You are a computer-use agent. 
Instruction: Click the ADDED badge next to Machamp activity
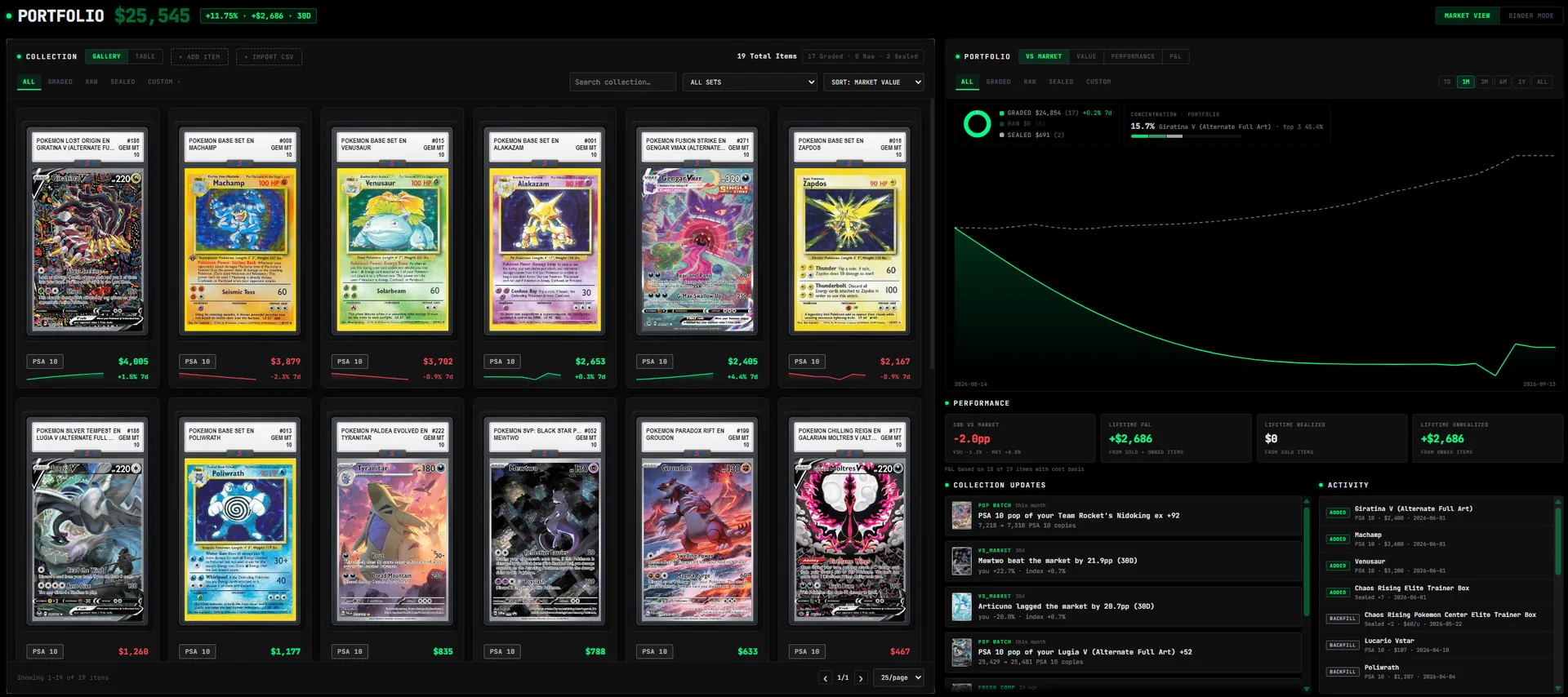point(1338,539)
